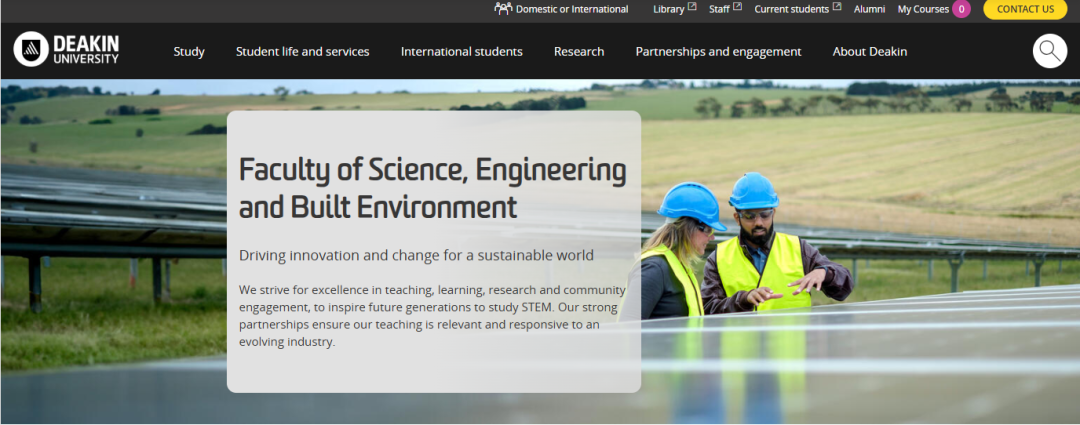Open the International students menu
The image size is (1080, 425).
[x=461, y=52]
